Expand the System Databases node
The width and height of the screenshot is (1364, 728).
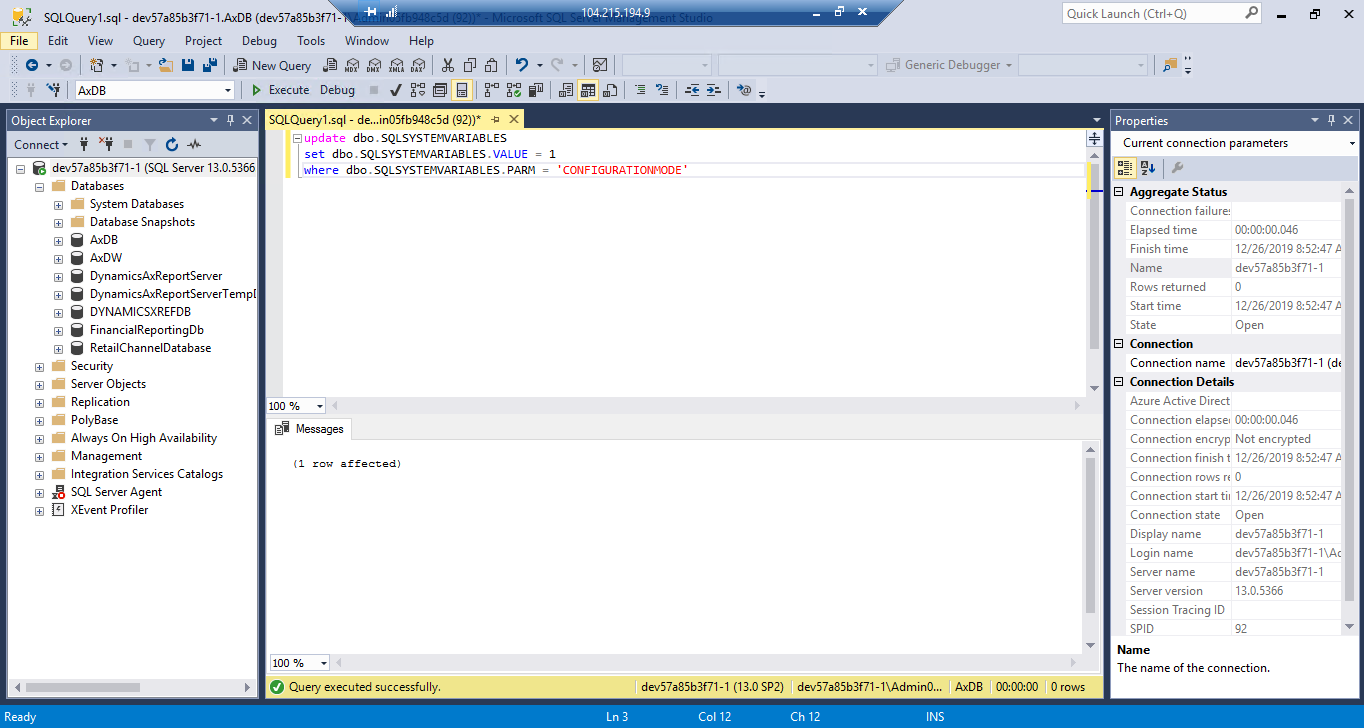[59, 204]
